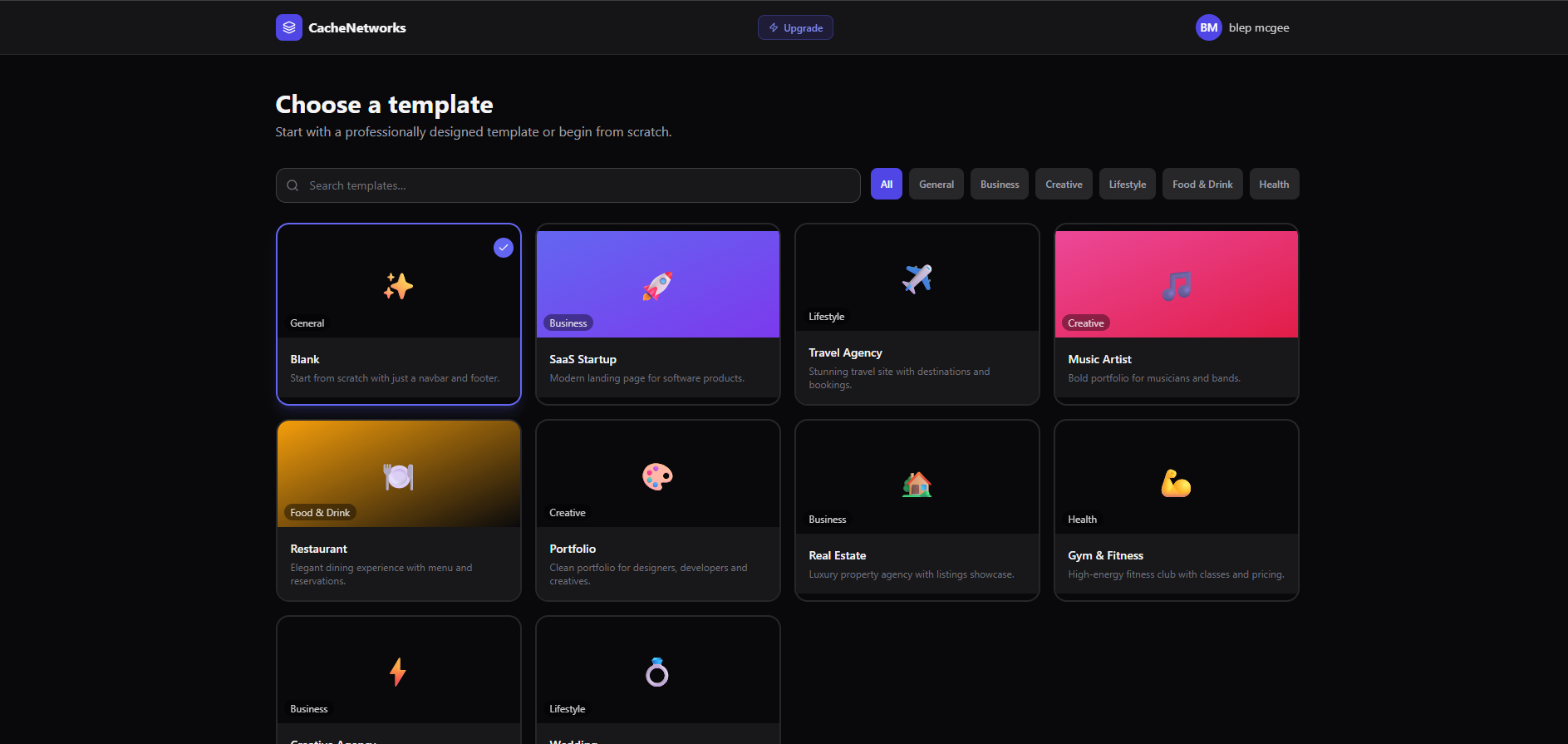
Task: Click 'High-energy fitness club with classes' description
Action: (x=1176, y=574)
